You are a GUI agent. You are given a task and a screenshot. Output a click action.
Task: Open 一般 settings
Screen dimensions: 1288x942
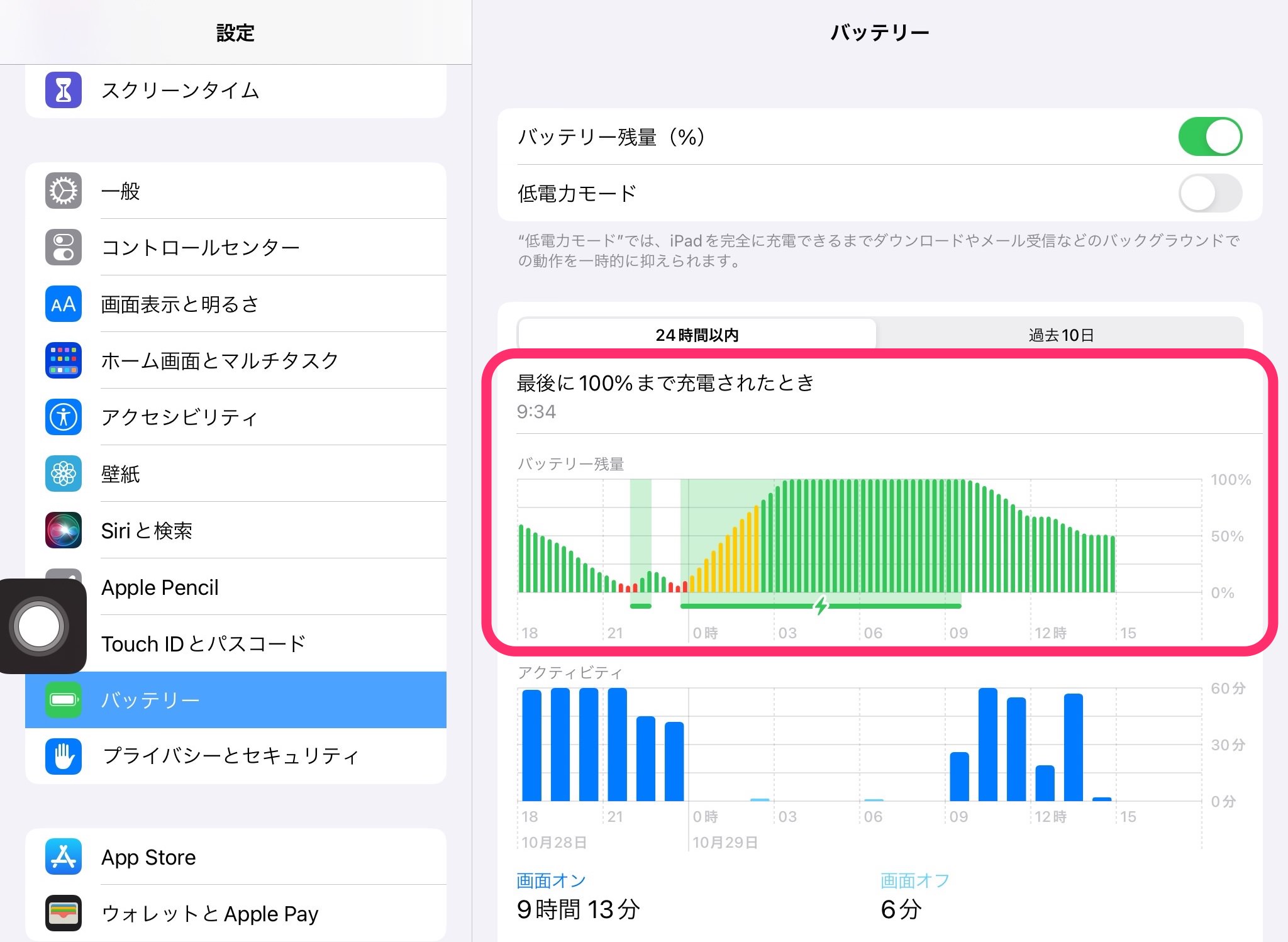tap(236, 191)
